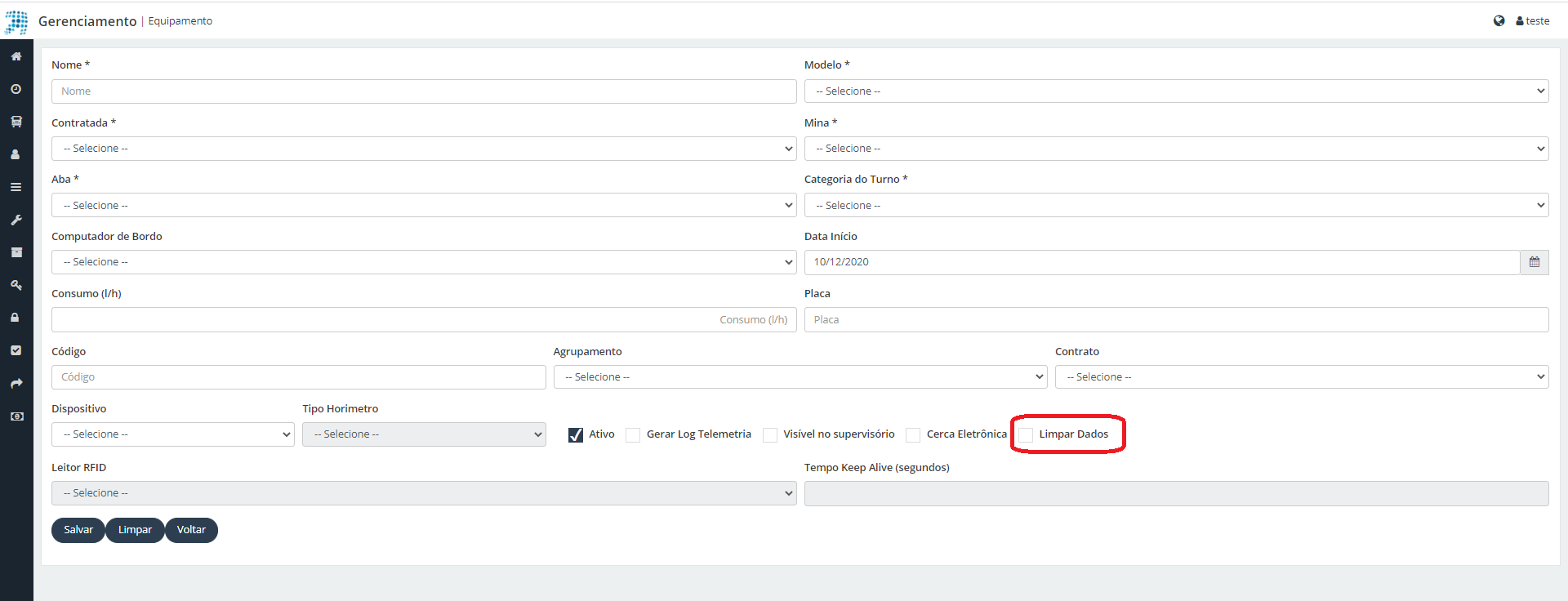Open the checked box icon in sidebar
Screen dimensions: 1568x601
click(x=16, y=350)
